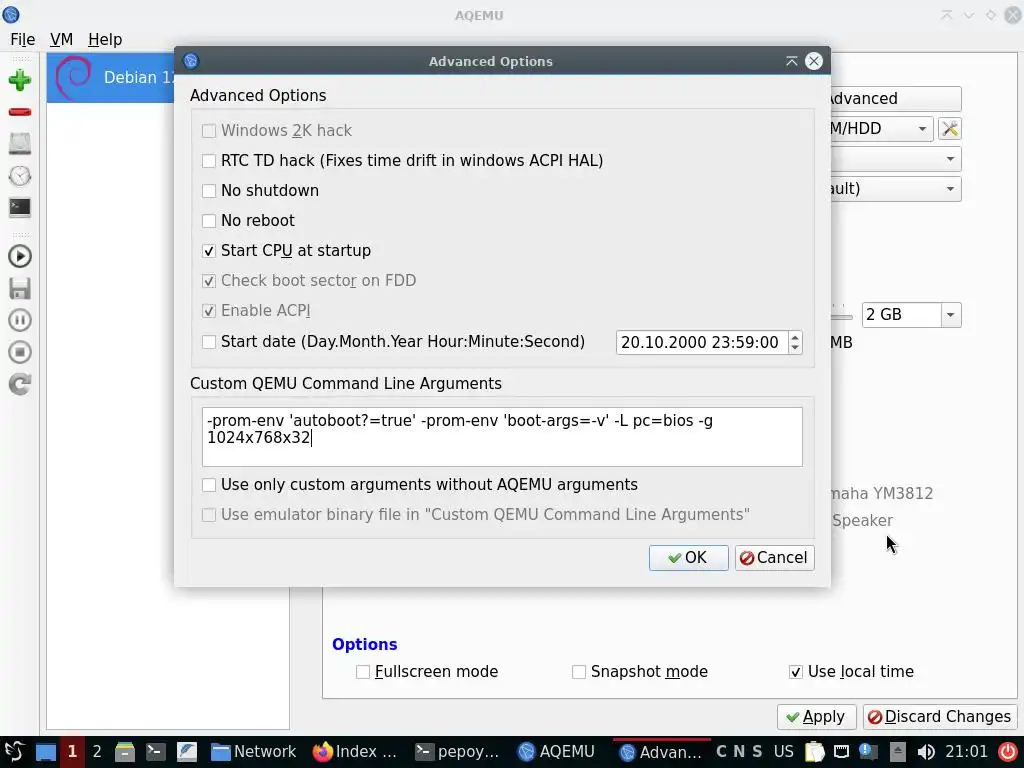Open the hard disk manager toolbar icon
This screenshot has height=768, width=1024.
(x=20, y=144)
